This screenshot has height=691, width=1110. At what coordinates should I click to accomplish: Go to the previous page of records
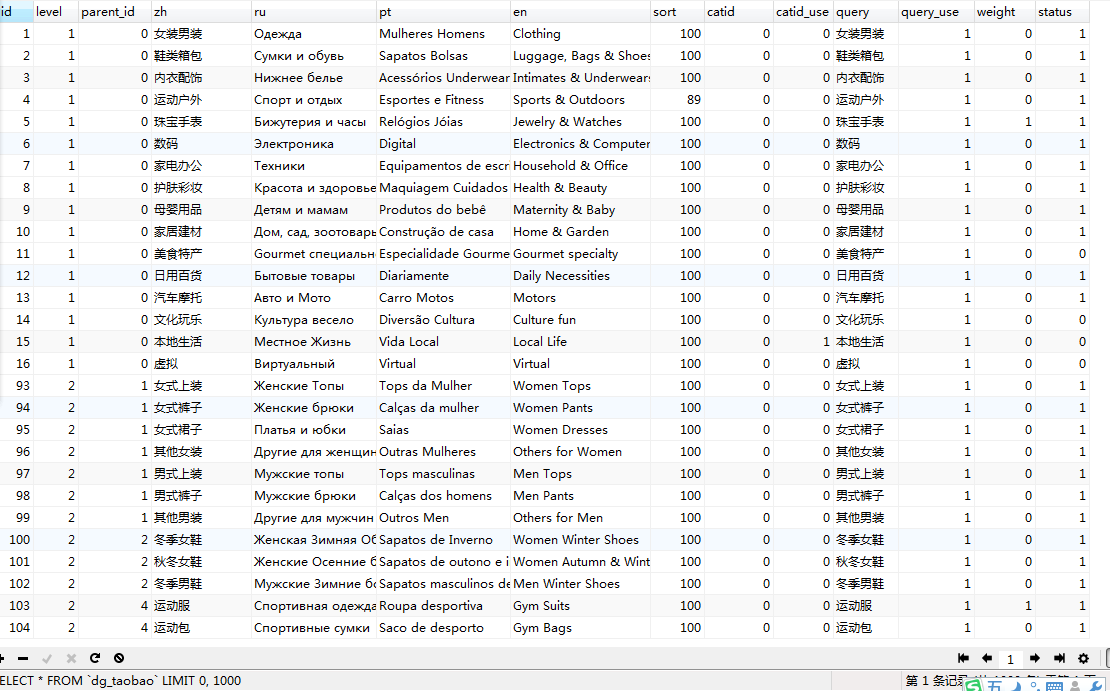[x=986, y=658]
